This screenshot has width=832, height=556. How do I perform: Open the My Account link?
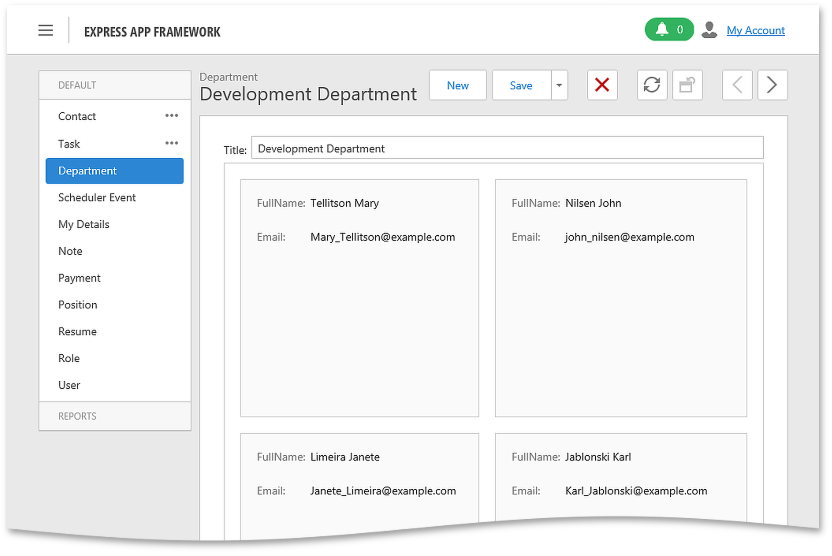pos(755,30)
